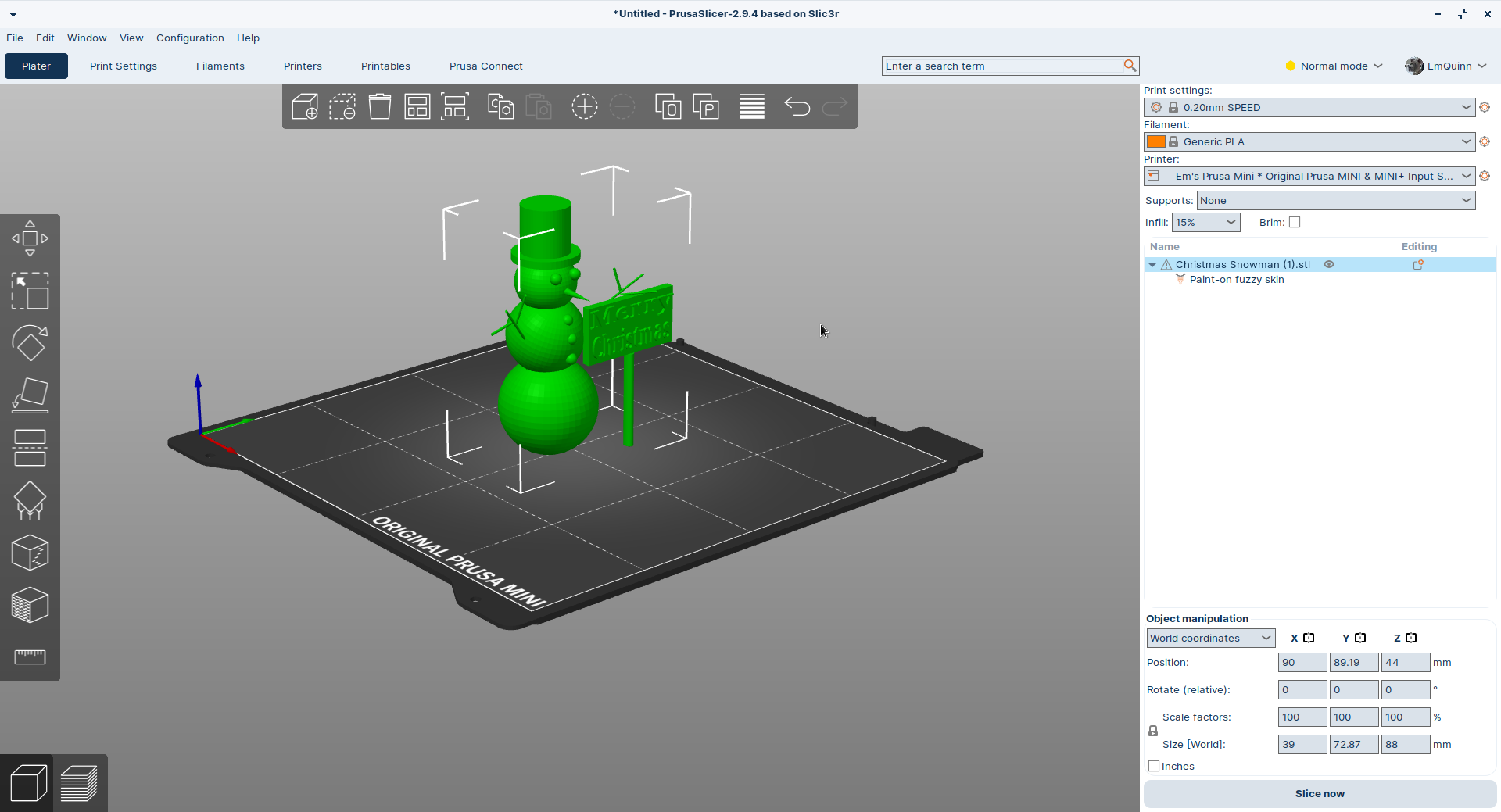The height and width of the screenshot is (812, 1501).
Task: Switch to the Filaments tab
Action: (220, 66)
